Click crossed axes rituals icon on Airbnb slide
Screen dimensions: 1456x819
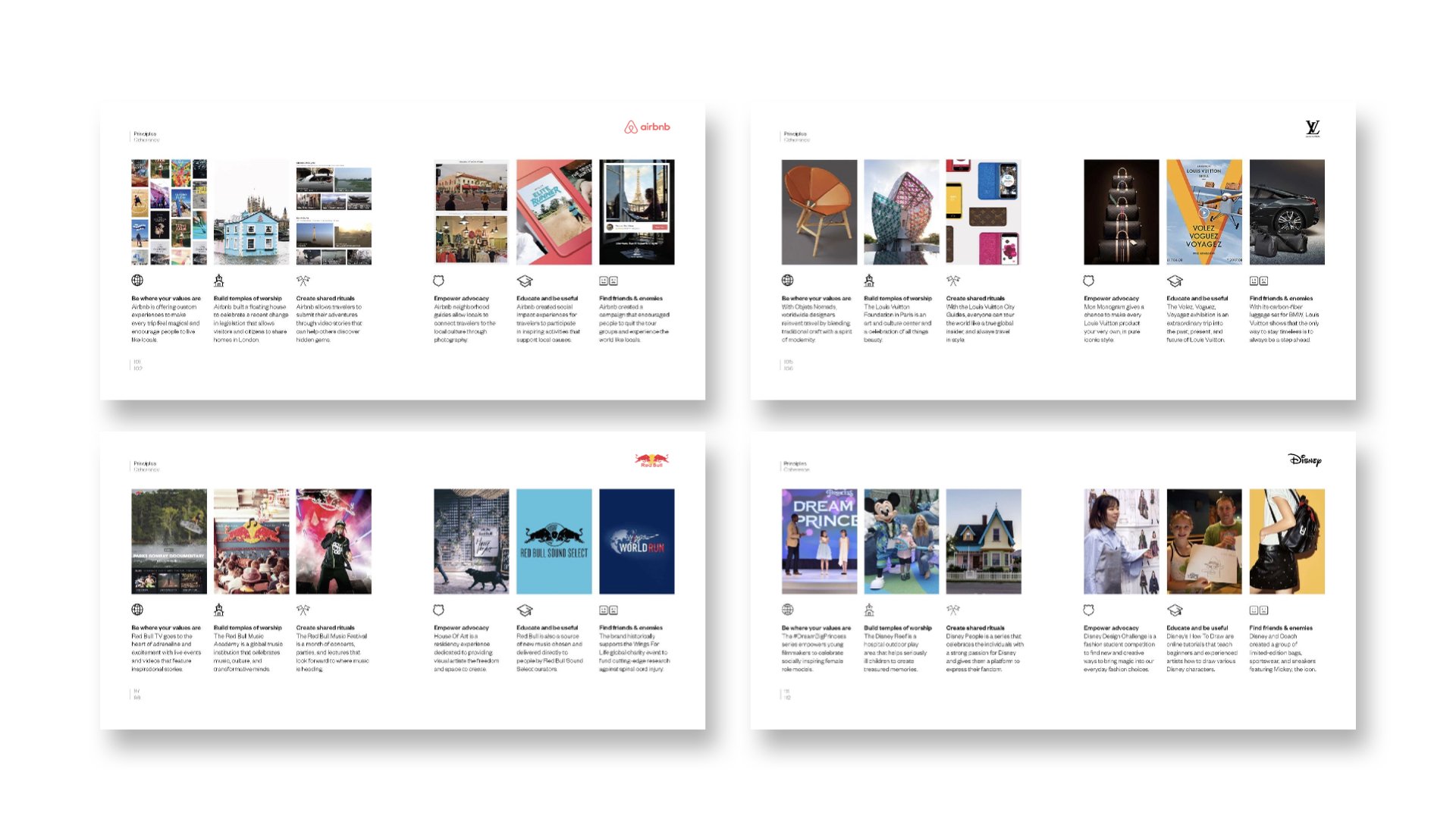pyautogui.click(x=303, y=281)
